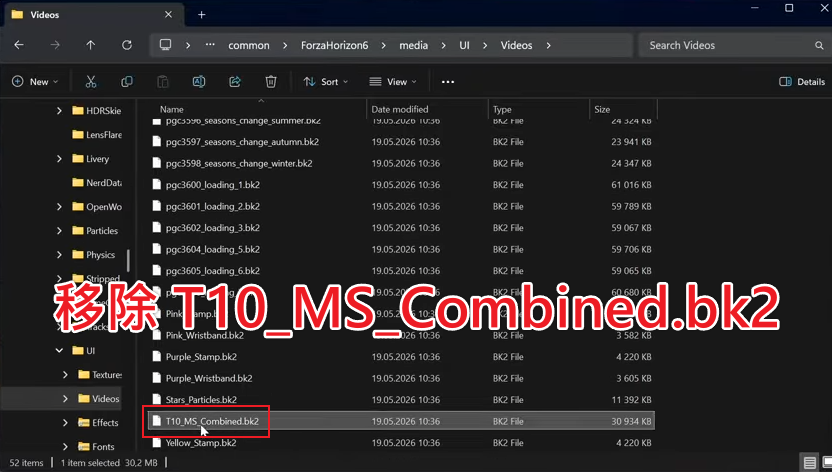Viewport: 832px width, 472px height.
Task: Close the Videos tab
Action: 168,15
